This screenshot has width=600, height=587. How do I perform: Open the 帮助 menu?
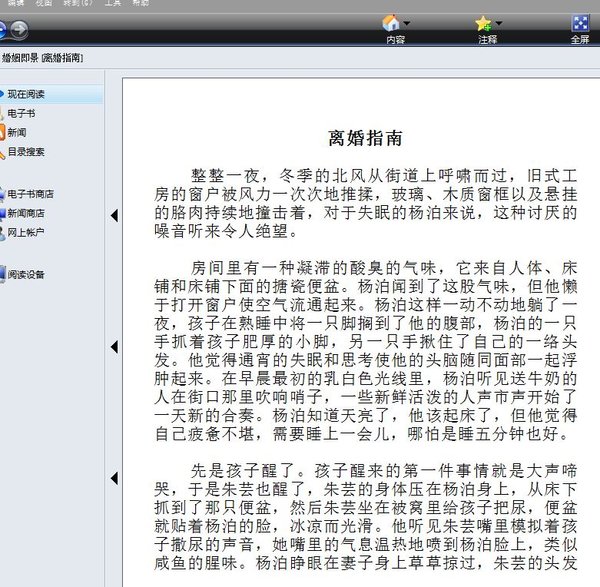(140, 3)
